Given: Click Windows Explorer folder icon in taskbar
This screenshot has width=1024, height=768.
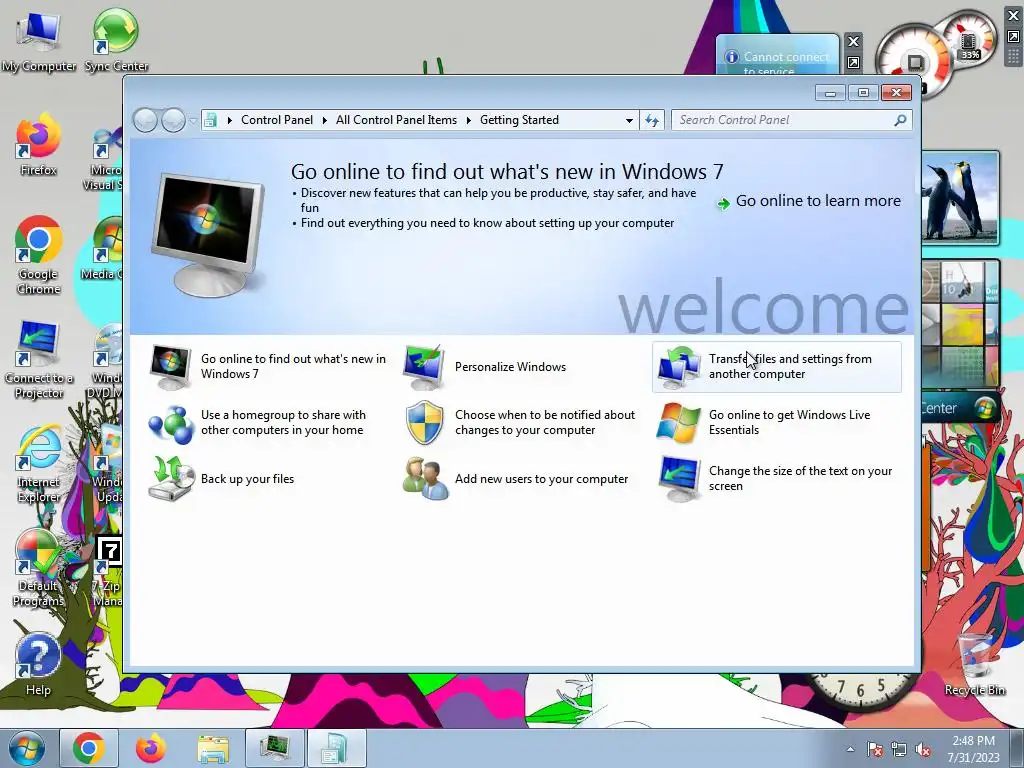Looking at the screenshot, I should pyautogui.click(x=213, y=748).
